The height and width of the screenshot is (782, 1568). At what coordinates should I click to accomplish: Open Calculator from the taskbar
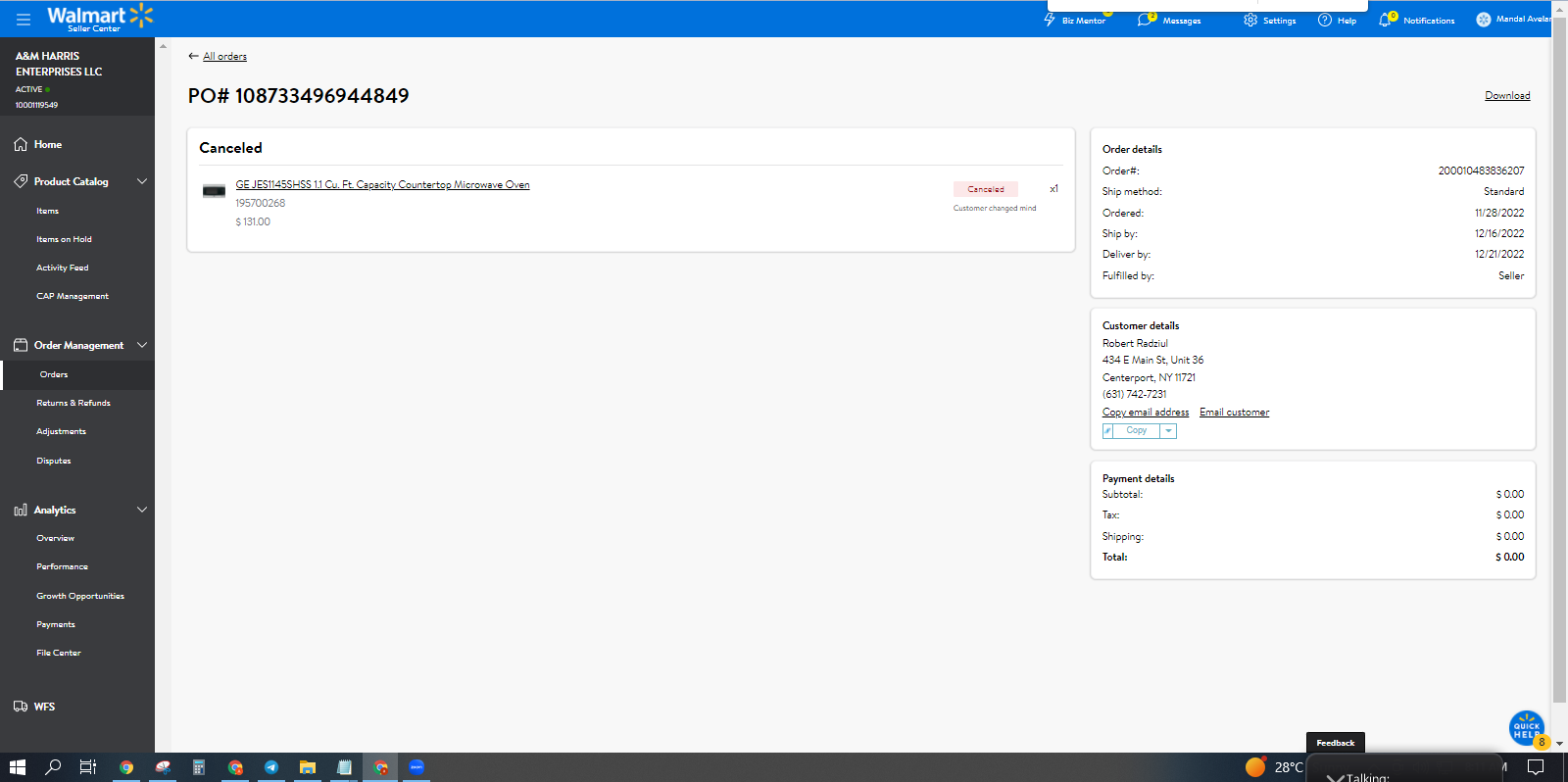point(199,767)
